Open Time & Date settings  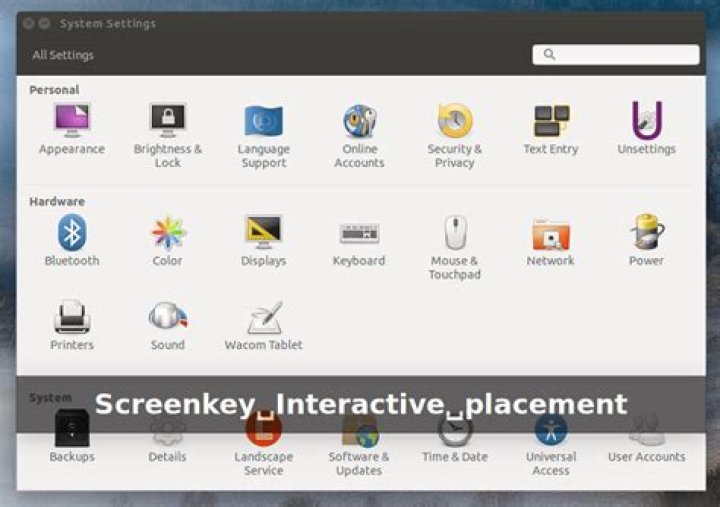[455, 439]
